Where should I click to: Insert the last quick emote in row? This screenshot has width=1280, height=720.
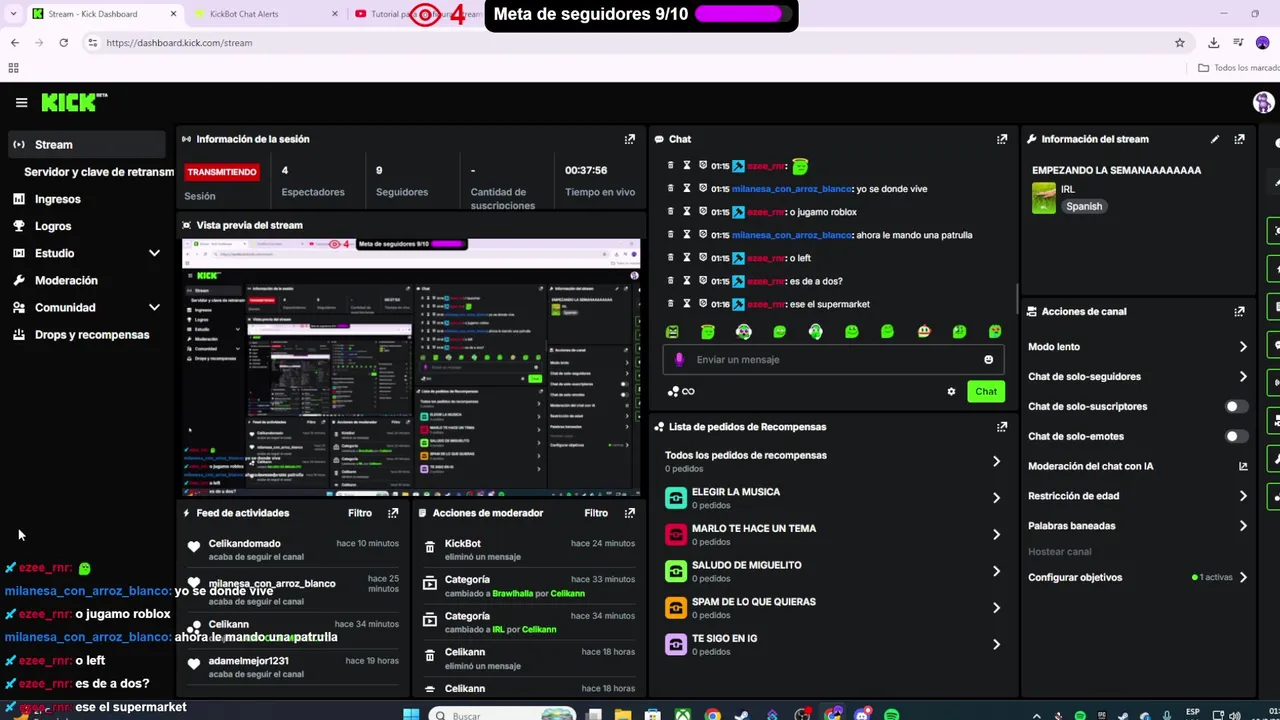995,332
